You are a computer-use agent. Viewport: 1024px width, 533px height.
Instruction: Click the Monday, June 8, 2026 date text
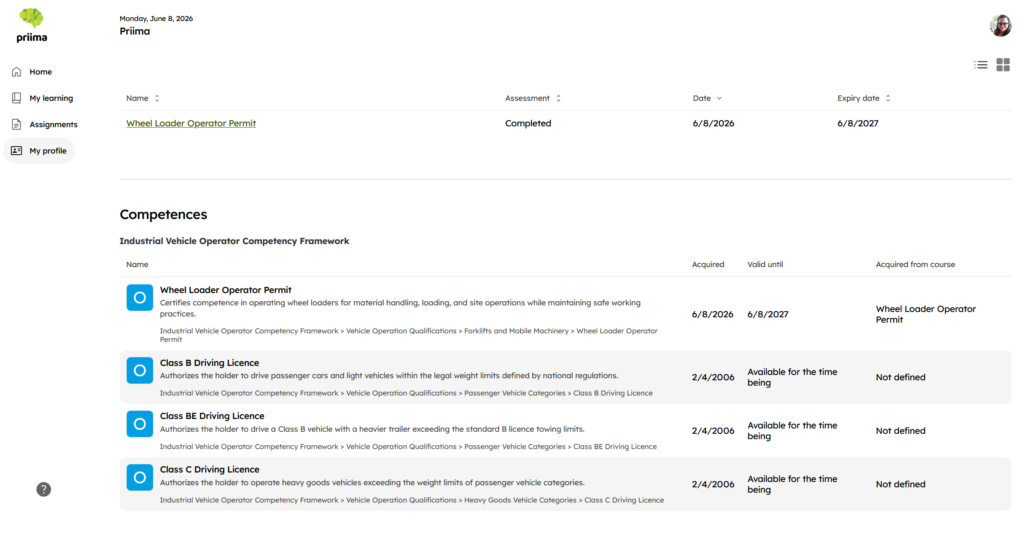[x=156, y=18]
